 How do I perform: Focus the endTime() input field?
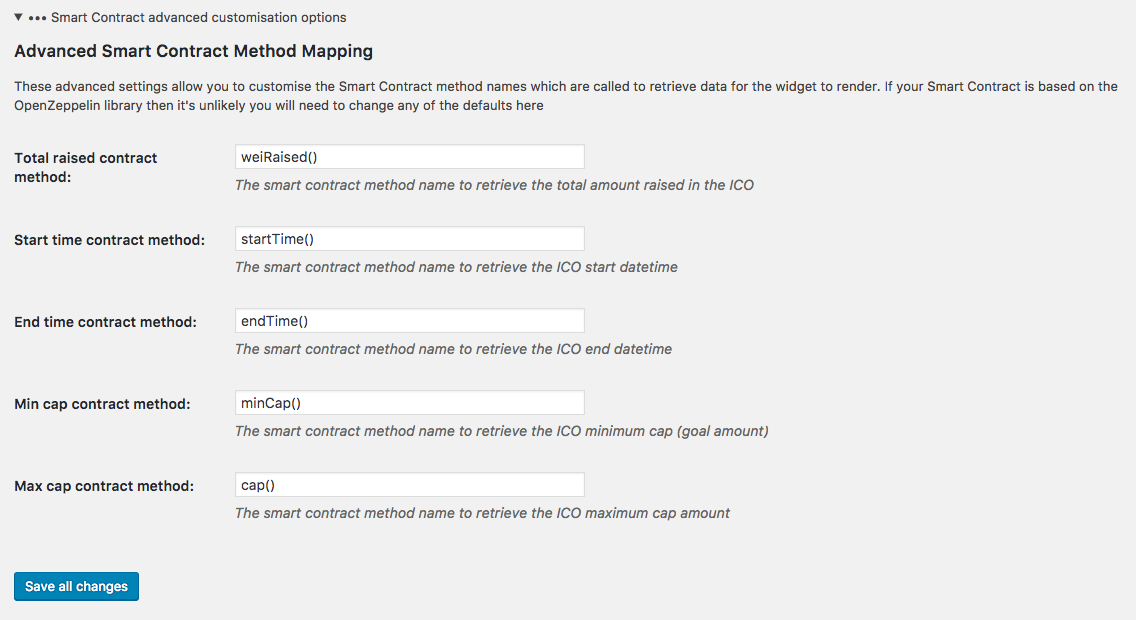(x=409, y=321)
